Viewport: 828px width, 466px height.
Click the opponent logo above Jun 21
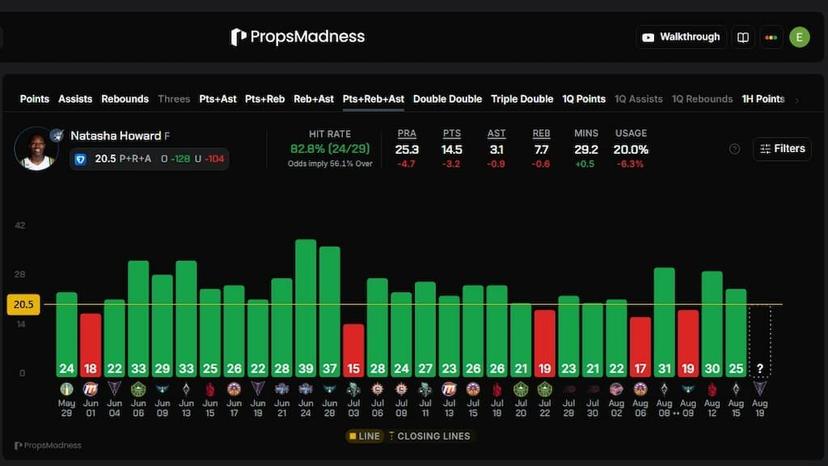(282, 389)
